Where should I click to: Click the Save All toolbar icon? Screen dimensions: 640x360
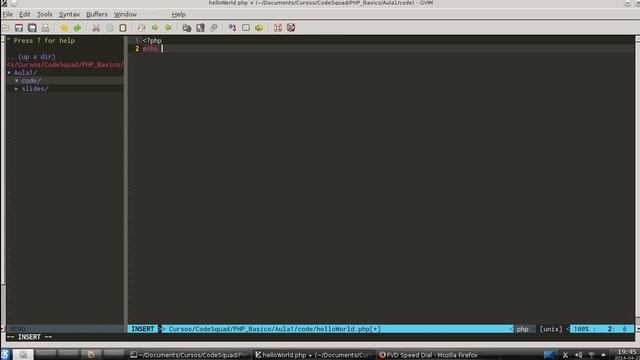[x=32, y=28]
